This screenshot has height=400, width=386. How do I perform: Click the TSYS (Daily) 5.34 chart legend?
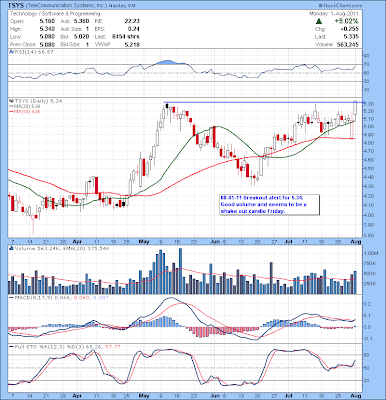pos(36,101)
